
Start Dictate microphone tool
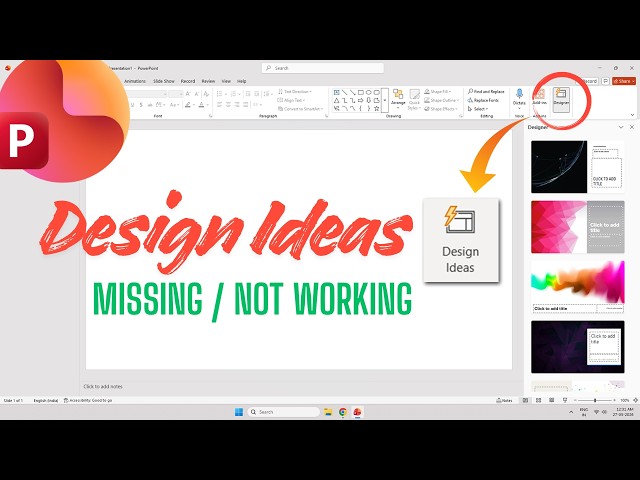click(x=519, y=97)
